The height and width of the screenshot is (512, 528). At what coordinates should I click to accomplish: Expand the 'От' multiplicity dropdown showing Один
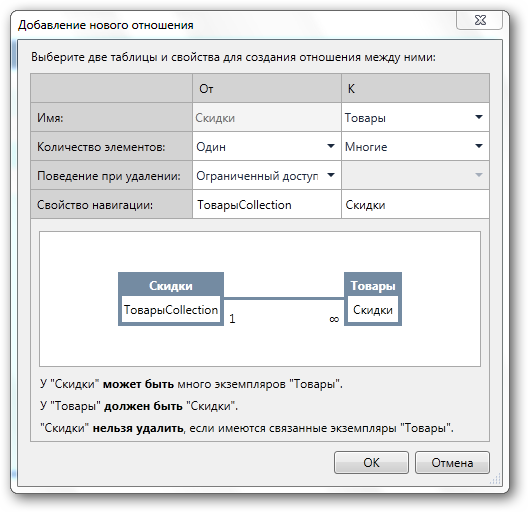point(267,147)
